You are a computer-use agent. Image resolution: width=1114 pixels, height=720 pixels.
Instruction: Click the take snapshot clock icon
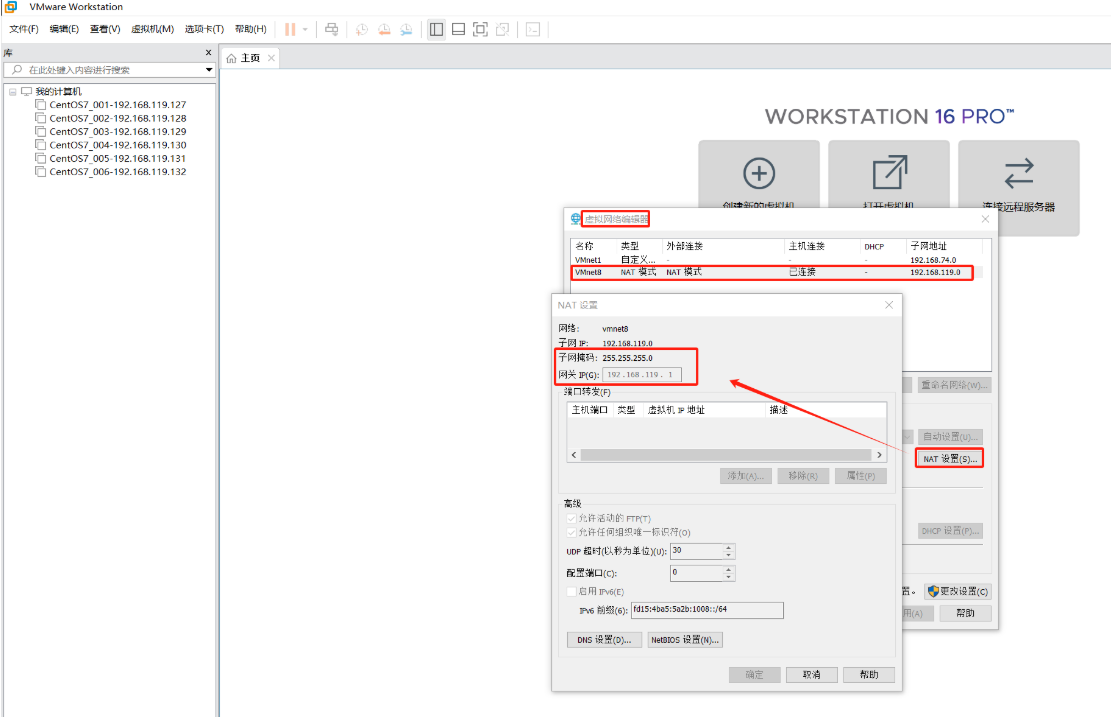point(362,29)
